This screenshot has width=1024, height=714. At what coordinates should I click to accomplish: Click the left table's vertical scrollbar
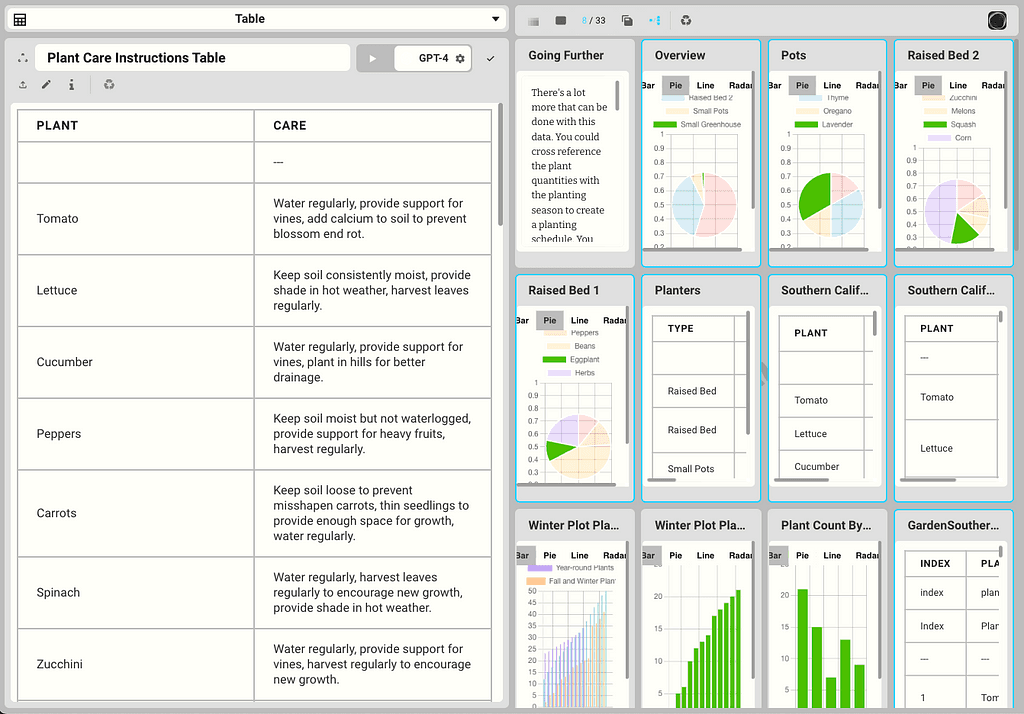coord(501,164)
